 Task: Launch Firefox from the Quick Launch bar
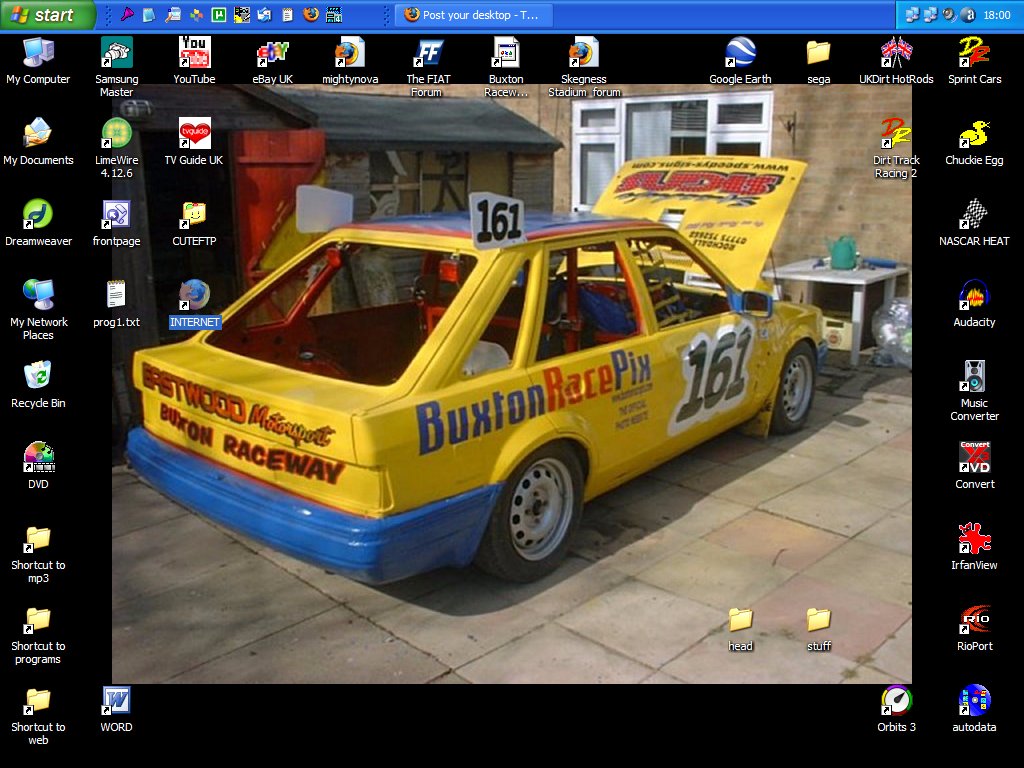pos(311,14)
